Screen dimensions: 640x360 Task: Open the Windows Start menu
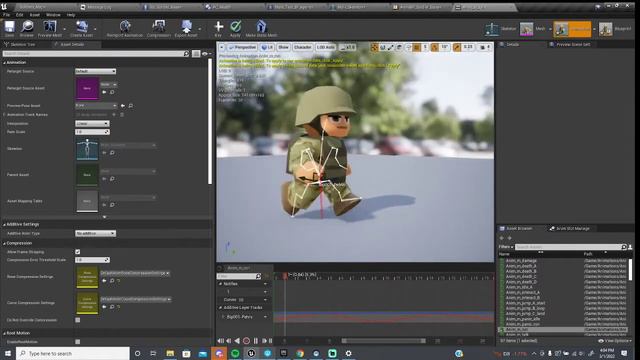point(8,353)
